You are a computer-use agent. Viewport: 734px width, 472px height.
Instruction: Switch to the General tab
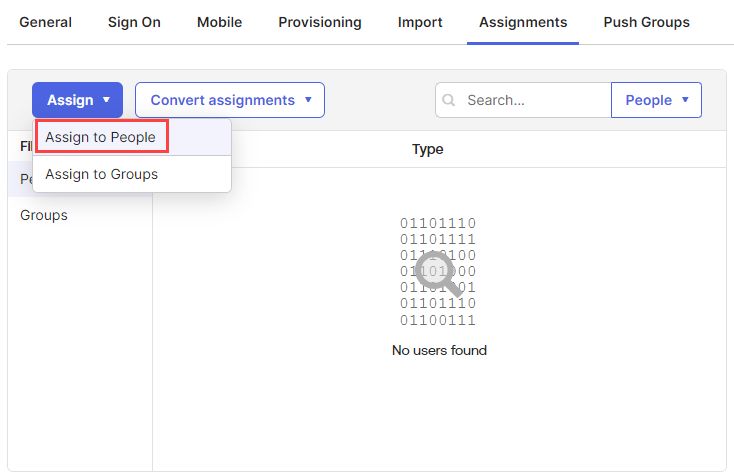click(45, 22)
